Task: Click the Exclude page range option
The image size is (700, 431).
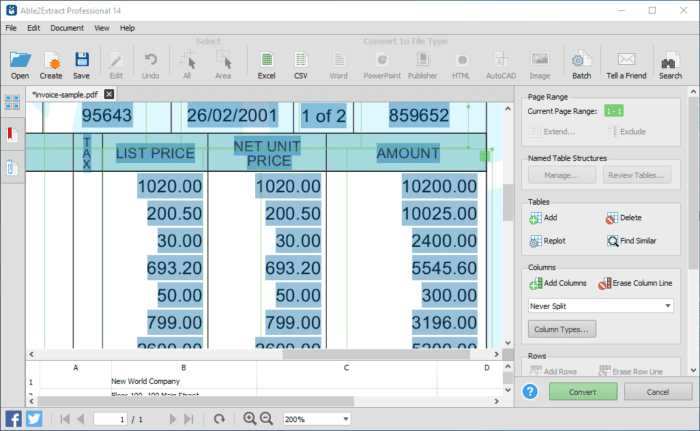Action: pyautogui.click(x=626, y=132)
